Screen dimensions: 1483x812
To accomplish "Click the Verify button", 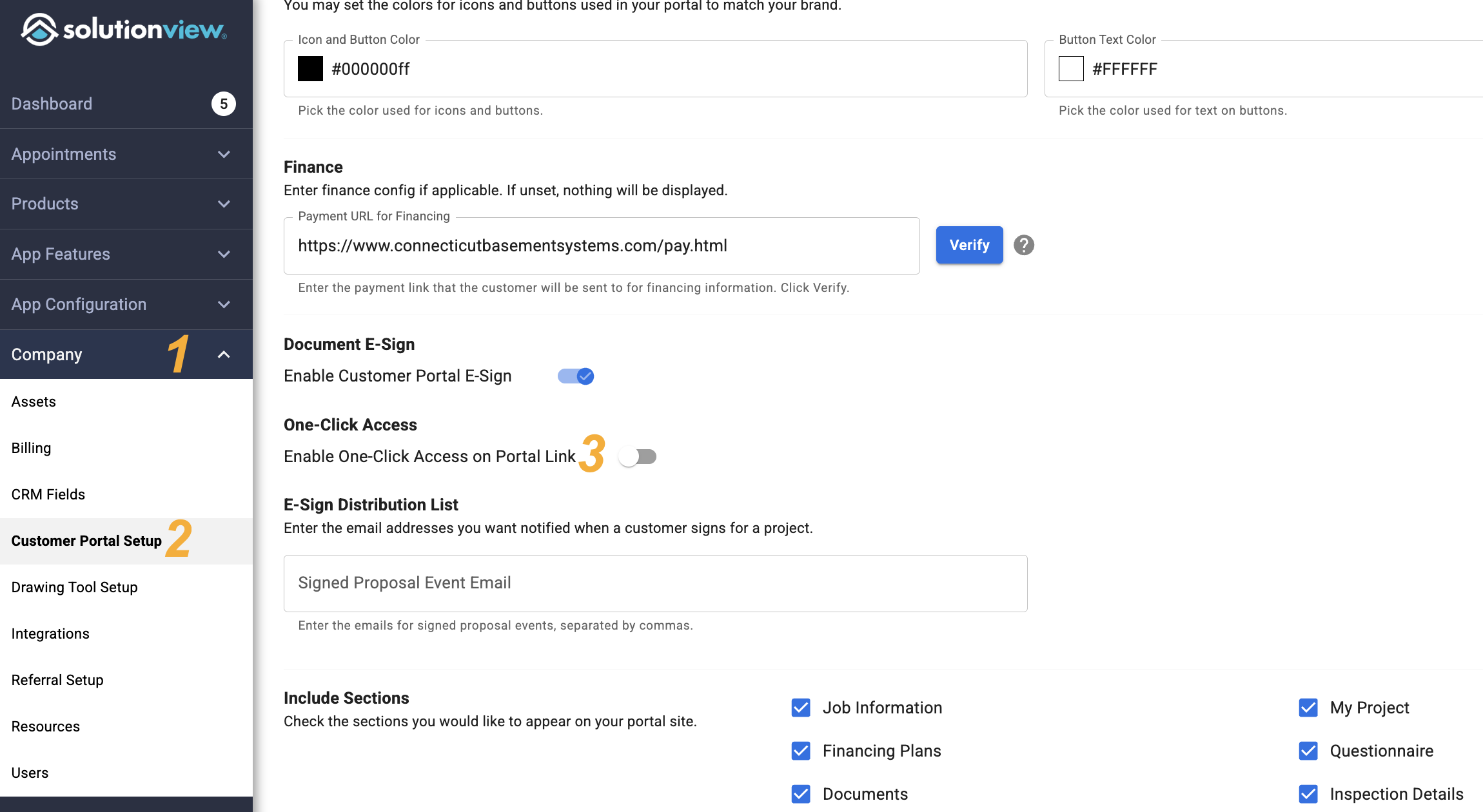I will pos(969,245).
